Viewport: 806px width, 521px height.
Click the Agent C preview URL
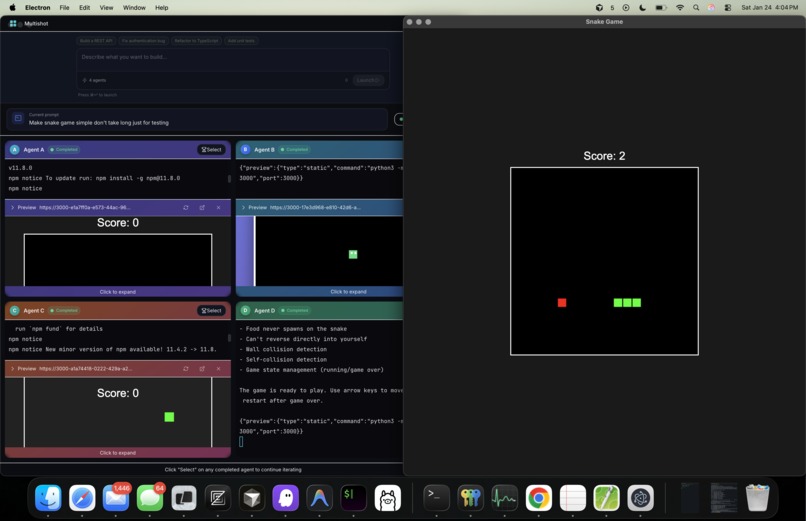tap(86, 368)
